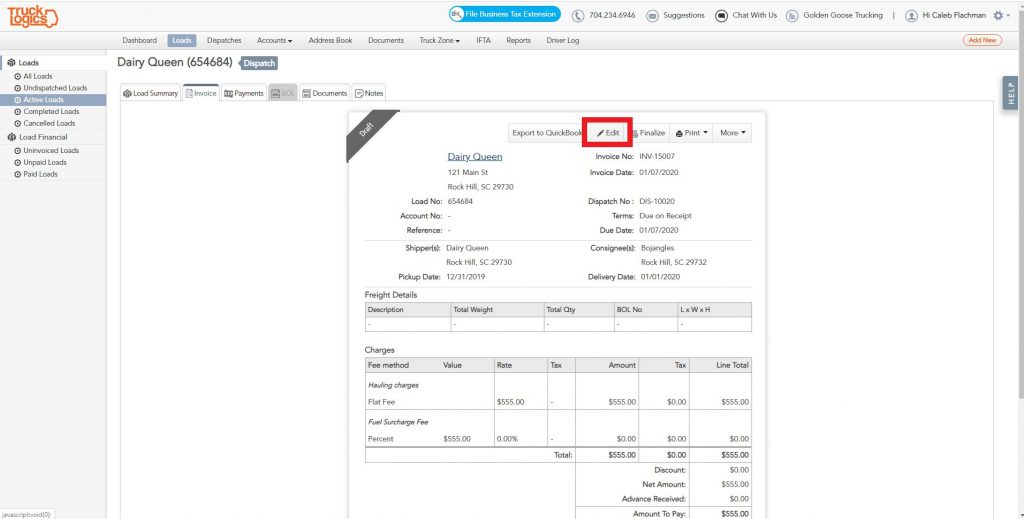The image size is (1024, 519).
Task: Click the Edit invoice button
Action: [x=607, y=133]
